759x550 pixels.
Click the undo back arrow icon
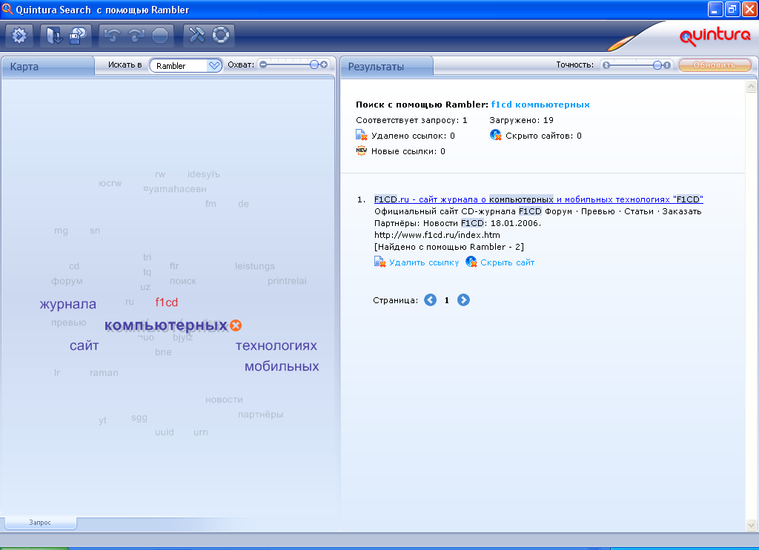click(x=112, y=35)
